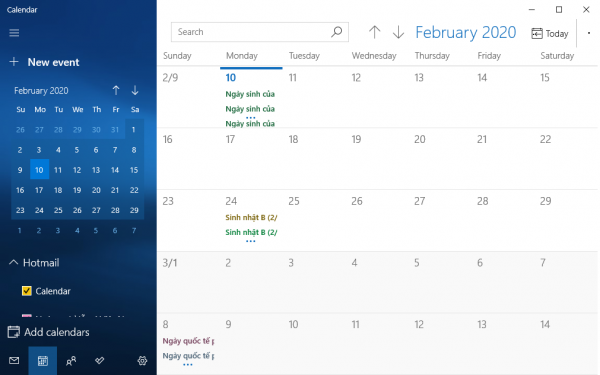This screenshot has width=600, height=375.
Task: Select the 2/9 Sunday cell
Action: click(188, 97)
